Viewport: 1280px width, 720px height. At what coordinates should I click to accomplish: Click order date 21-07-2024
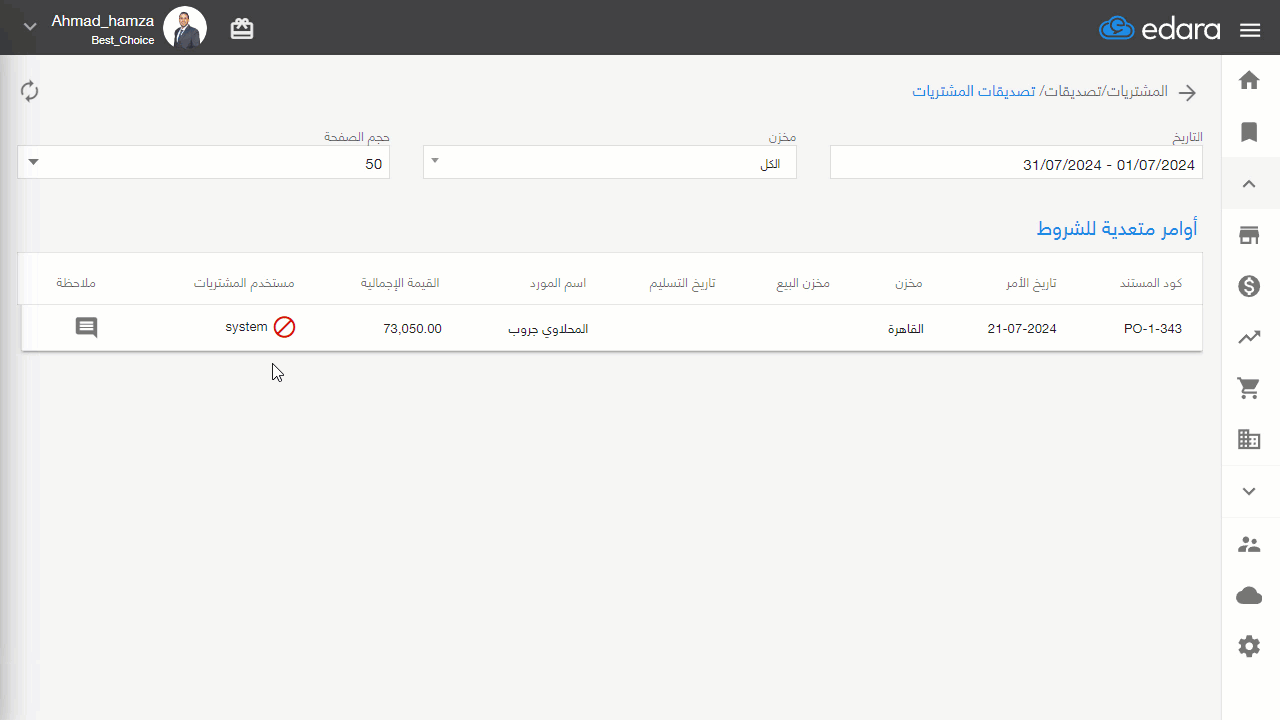pyautogui.click(x=1022, y=329)
